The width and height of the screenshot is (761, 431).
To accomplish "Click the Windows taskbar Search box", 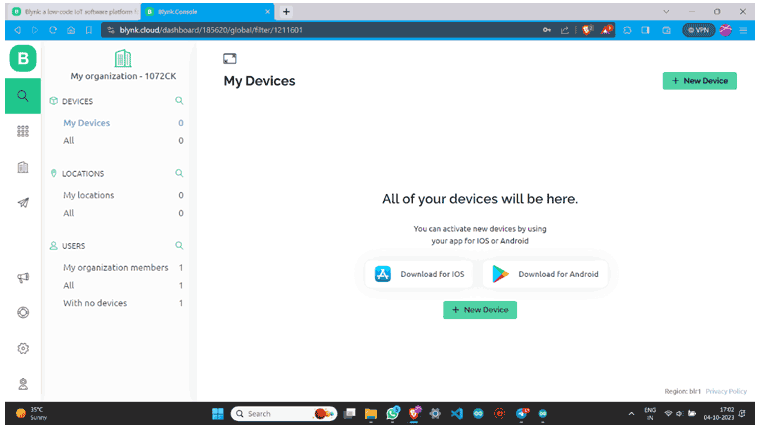I will point(270,413).
